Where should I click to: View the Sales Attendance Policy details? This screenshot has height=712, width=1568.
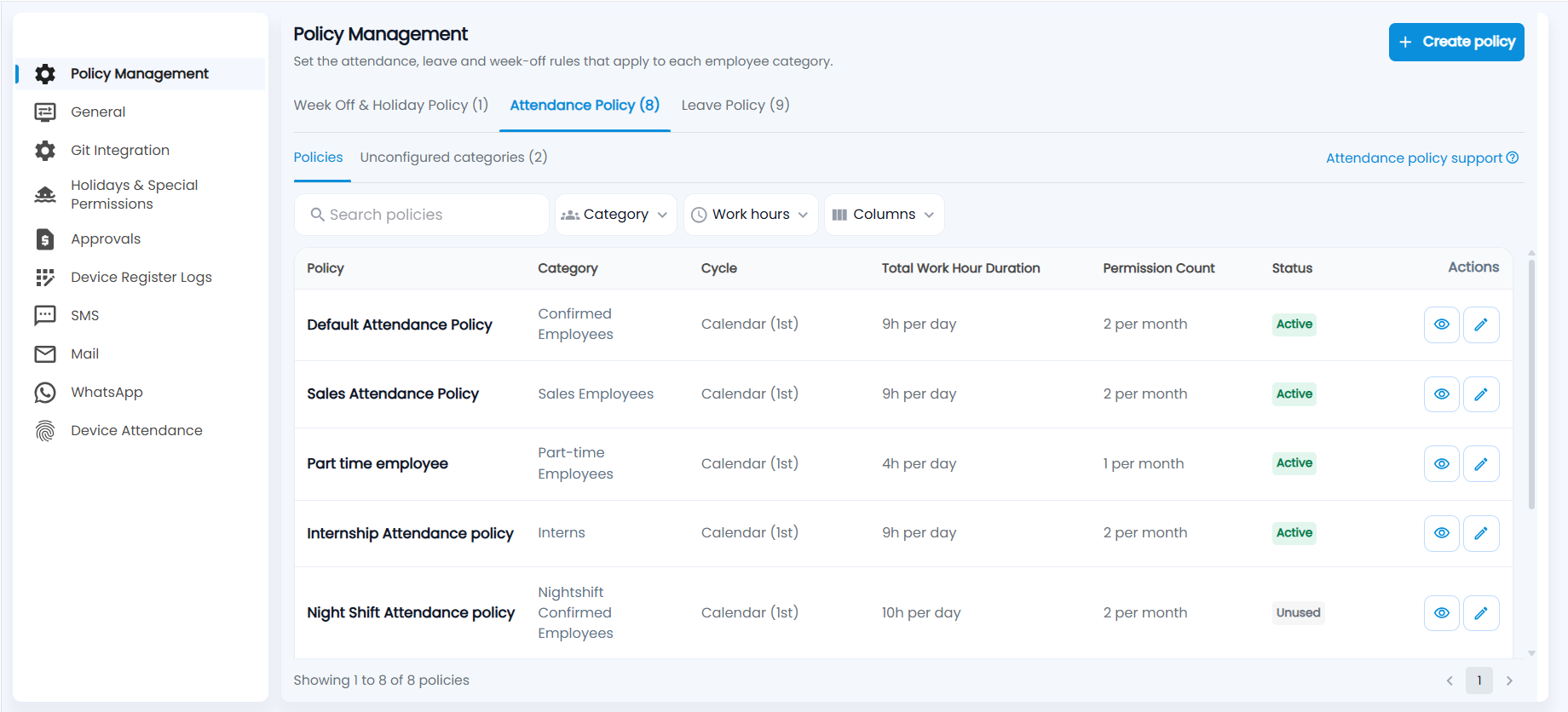(1442, 394)
